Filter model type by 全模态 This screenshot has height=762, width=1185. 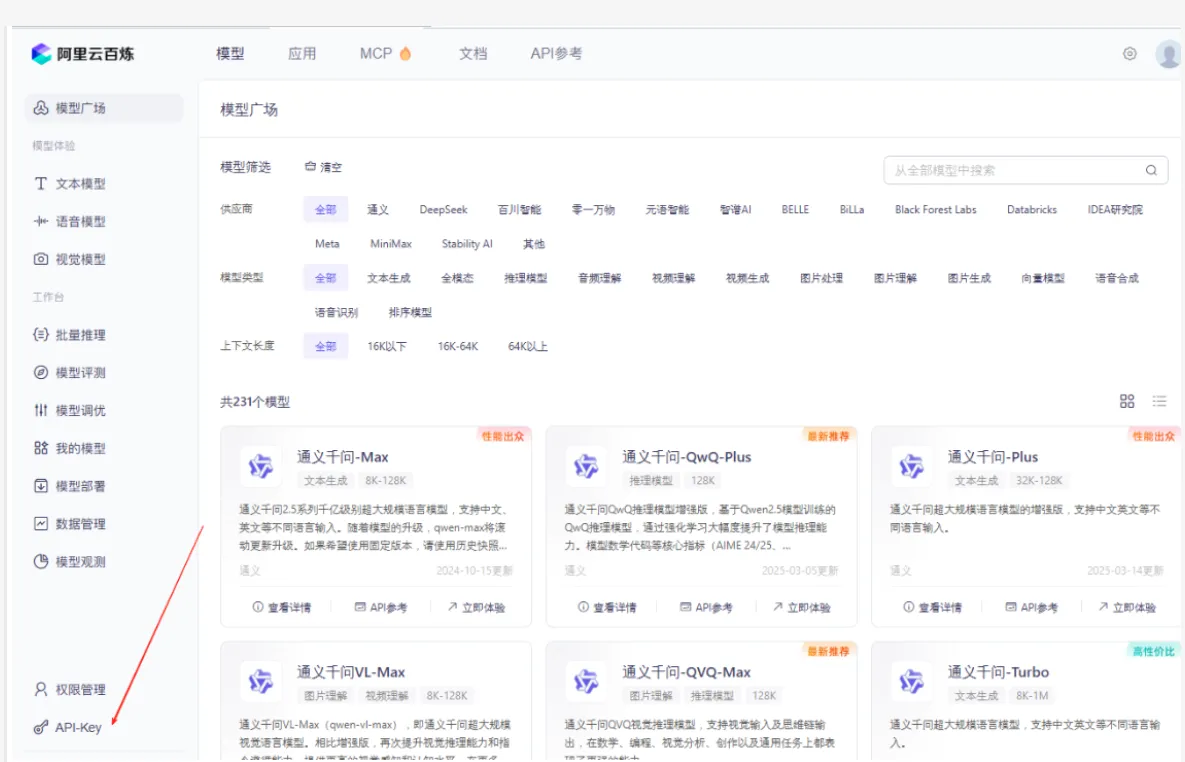click(x=457, y=277)
